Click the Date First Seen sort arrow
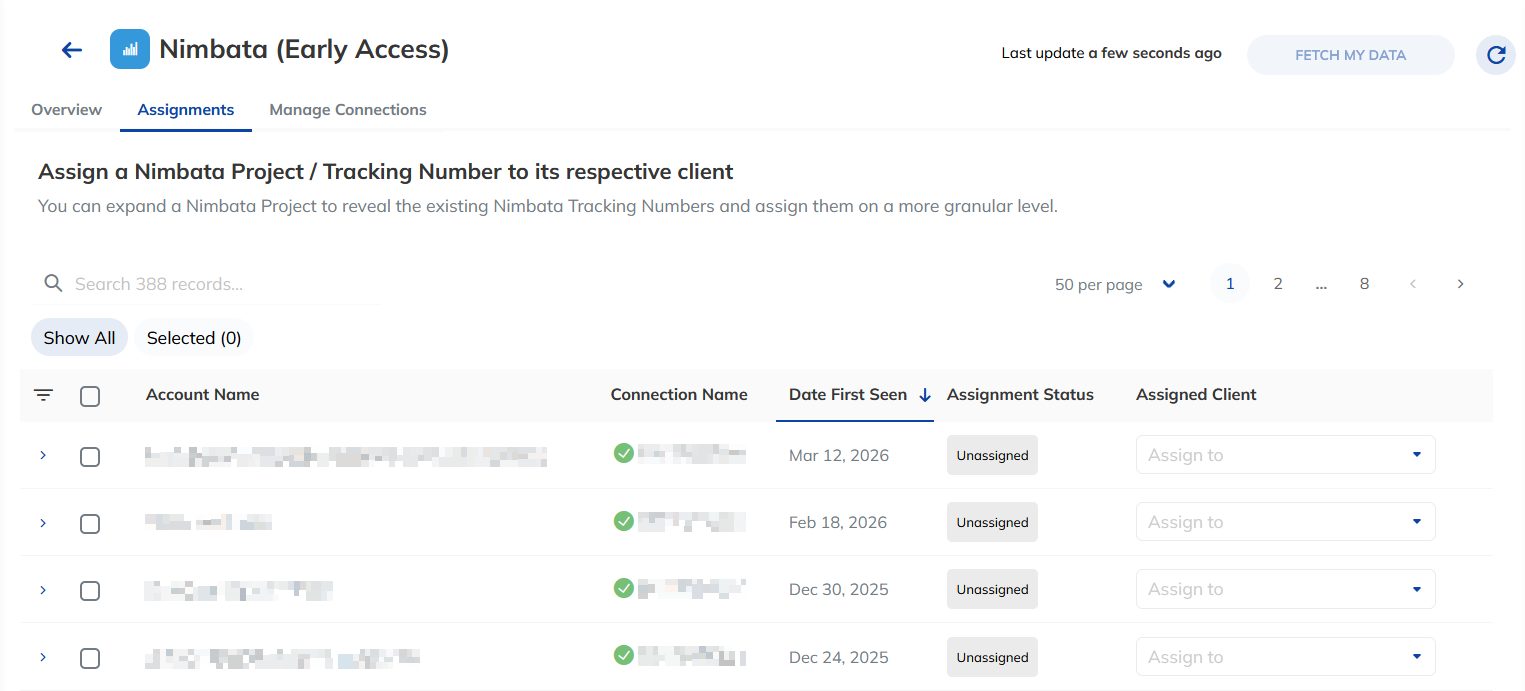Viewport: 1525px width, 691px height. point(925,395)
